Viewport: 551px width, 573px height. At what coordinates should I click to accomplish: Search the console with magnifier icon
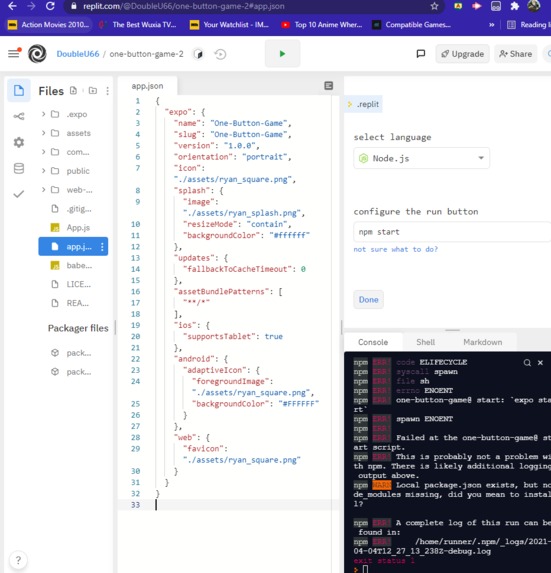pyautogui.click(x=527, y=363)
